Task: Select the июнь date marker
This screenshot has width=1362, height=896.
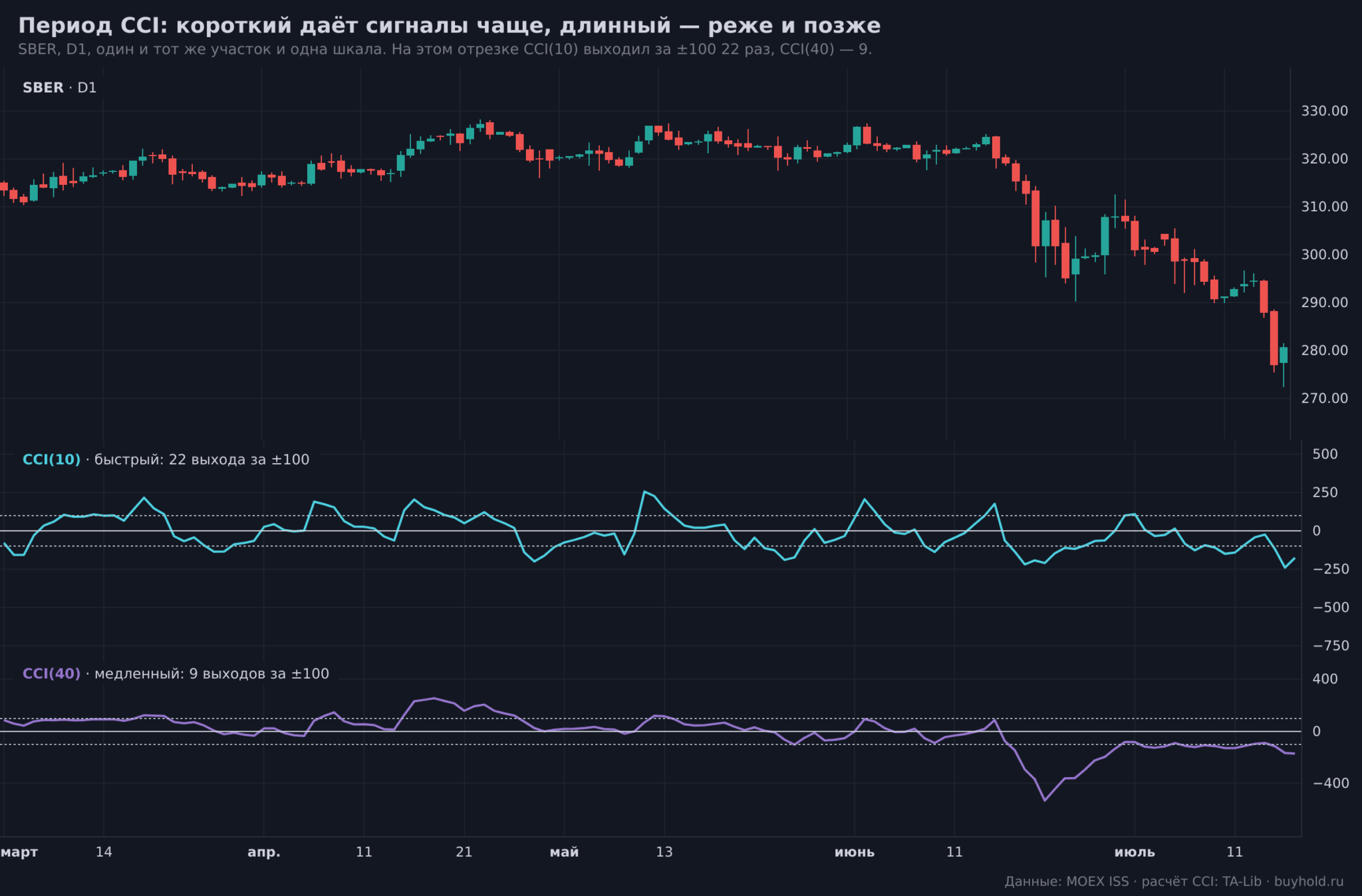Action: click(855, 852)
